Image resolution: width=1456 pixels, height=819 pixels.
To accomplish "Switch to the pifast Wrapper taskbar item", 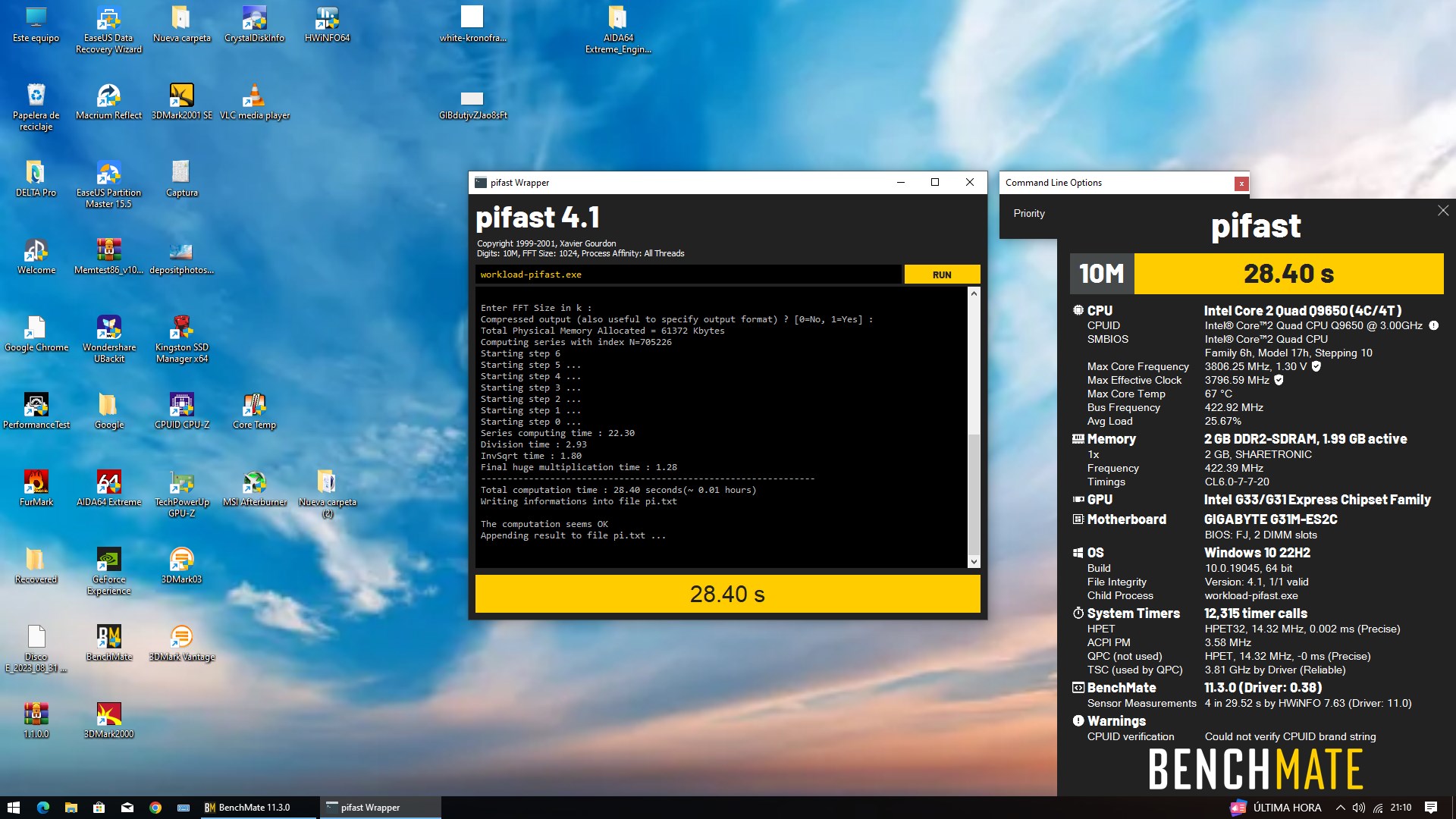I will point(379,808).
